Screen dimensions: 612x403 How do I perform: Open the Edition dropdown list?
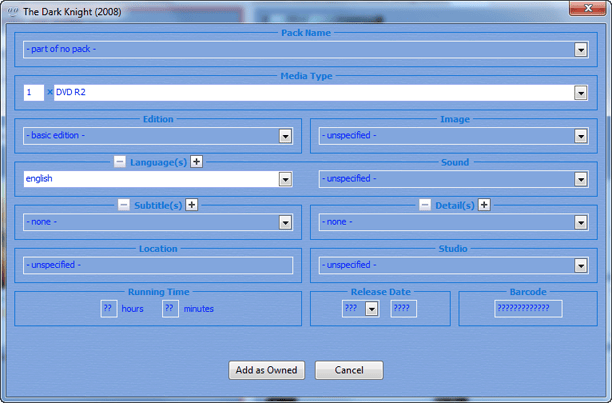pos(285,136)
